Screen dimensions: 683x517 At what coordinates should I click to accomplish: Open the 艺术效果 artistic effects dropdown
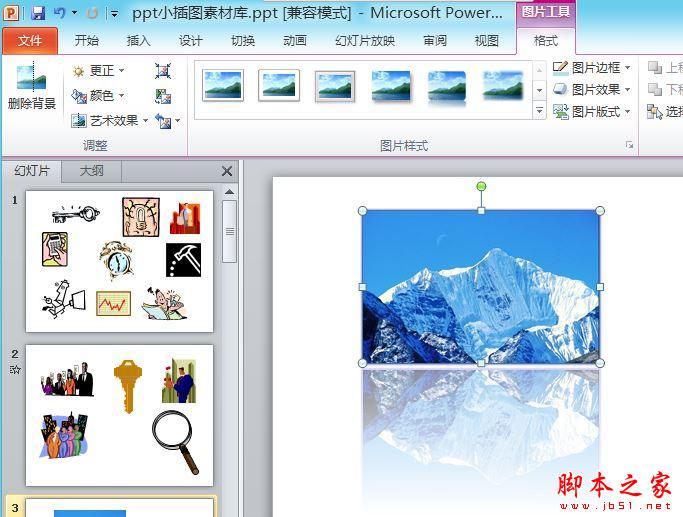click(110, 120)
